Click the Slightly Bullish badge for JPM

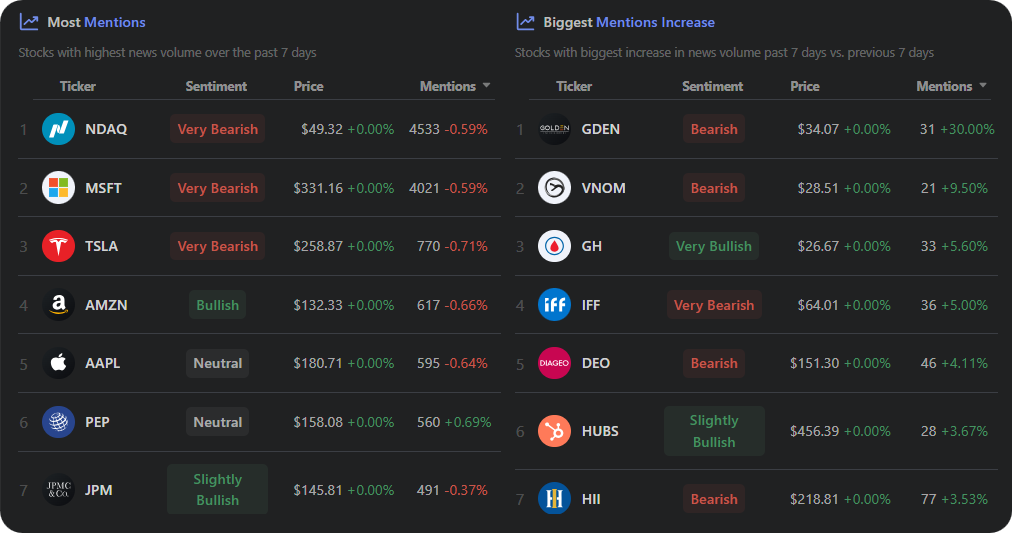tap(218, 489)
